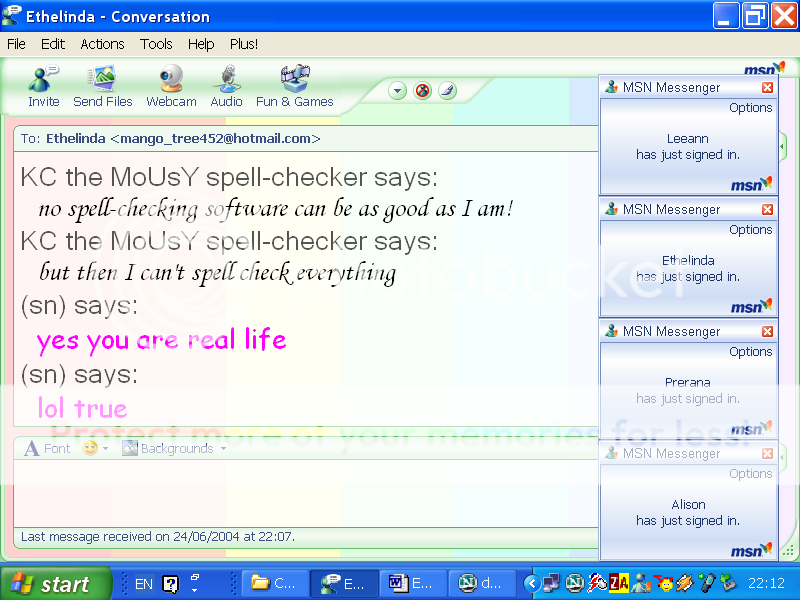Click the Windows start button
The image size is (800, 600).
click(x=52, y=584)
